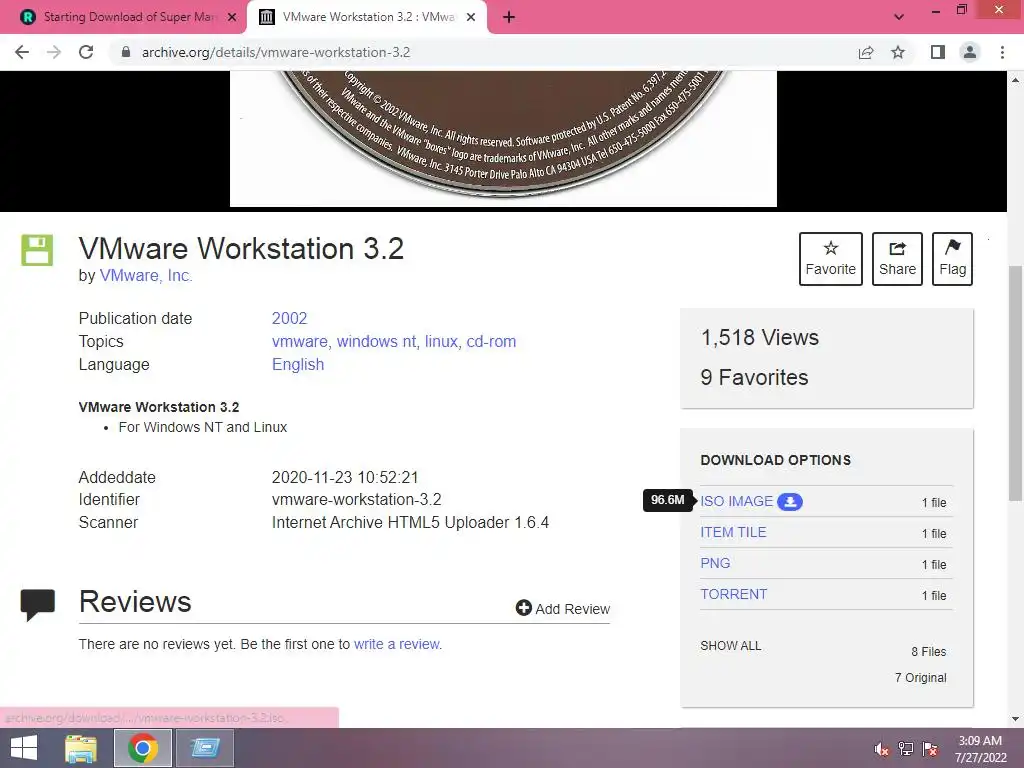1024x768 pixels.
Task: Follow the English language link
Action: tap(298, 364)
